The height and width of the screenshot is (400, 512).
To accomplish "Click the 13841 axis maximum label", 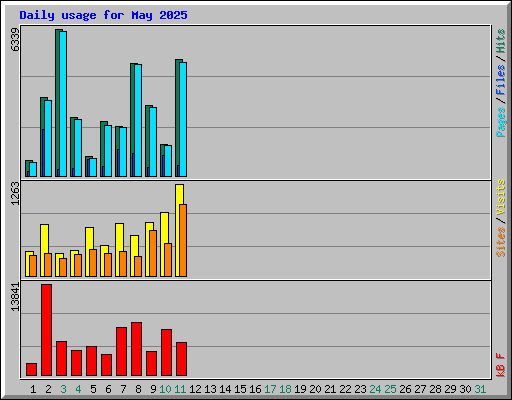I will click(x=15, y=297).
